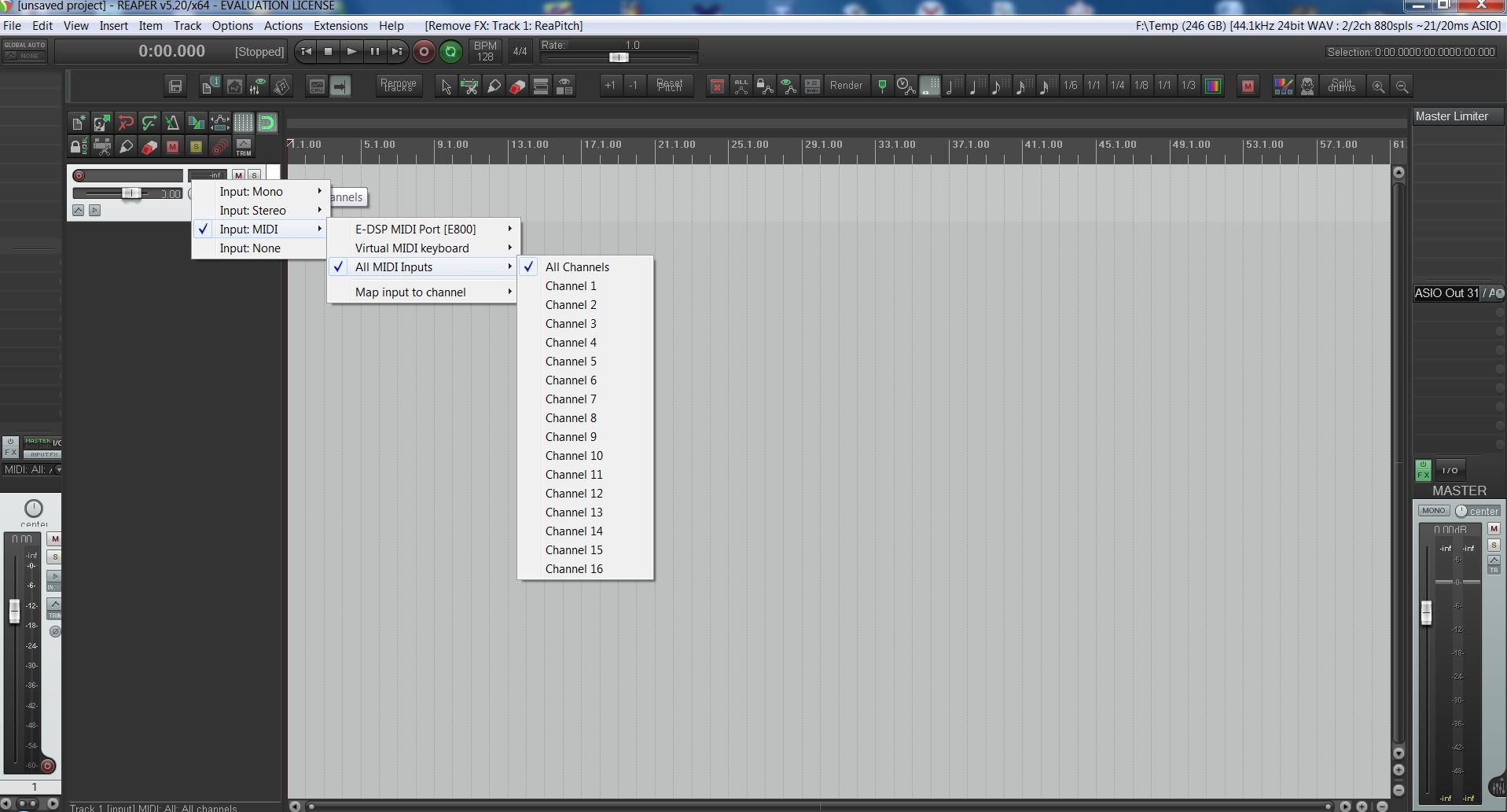
Task: Select the main toolbar pencil draw tool
Action: pos(494,86)
